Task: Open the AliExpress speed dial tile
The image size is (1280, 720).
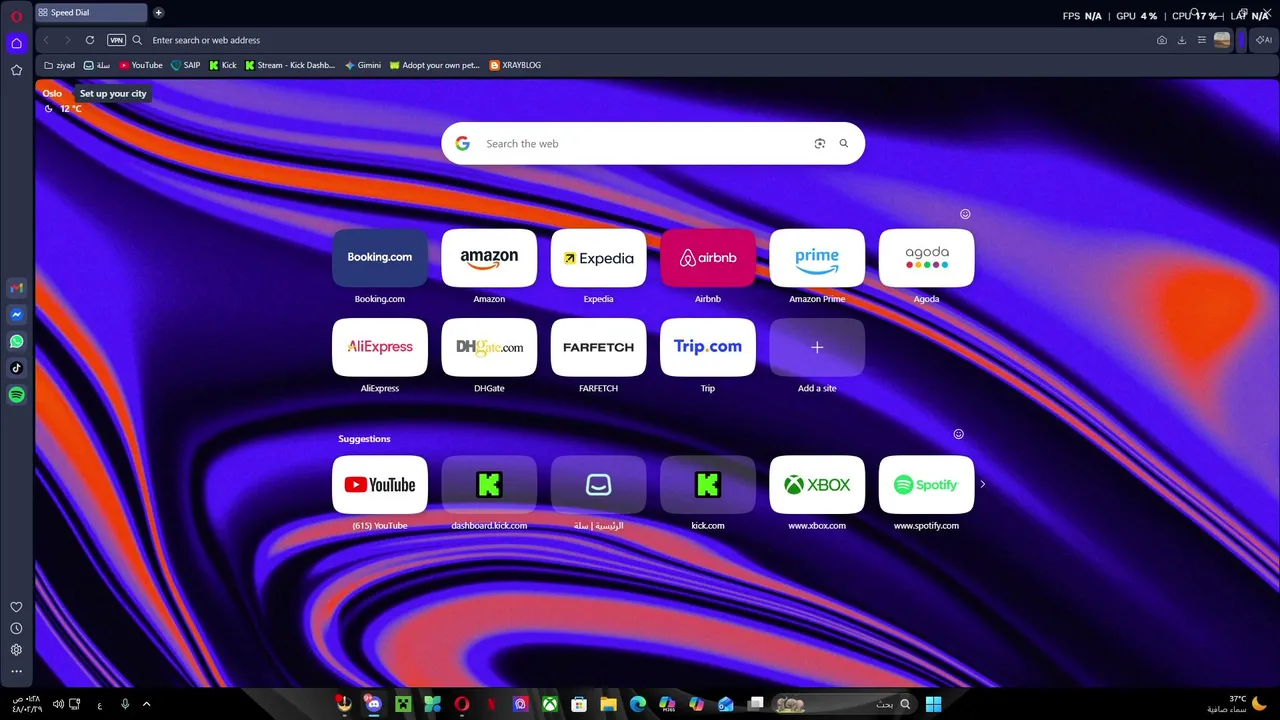Action: (x=380, y=347)
